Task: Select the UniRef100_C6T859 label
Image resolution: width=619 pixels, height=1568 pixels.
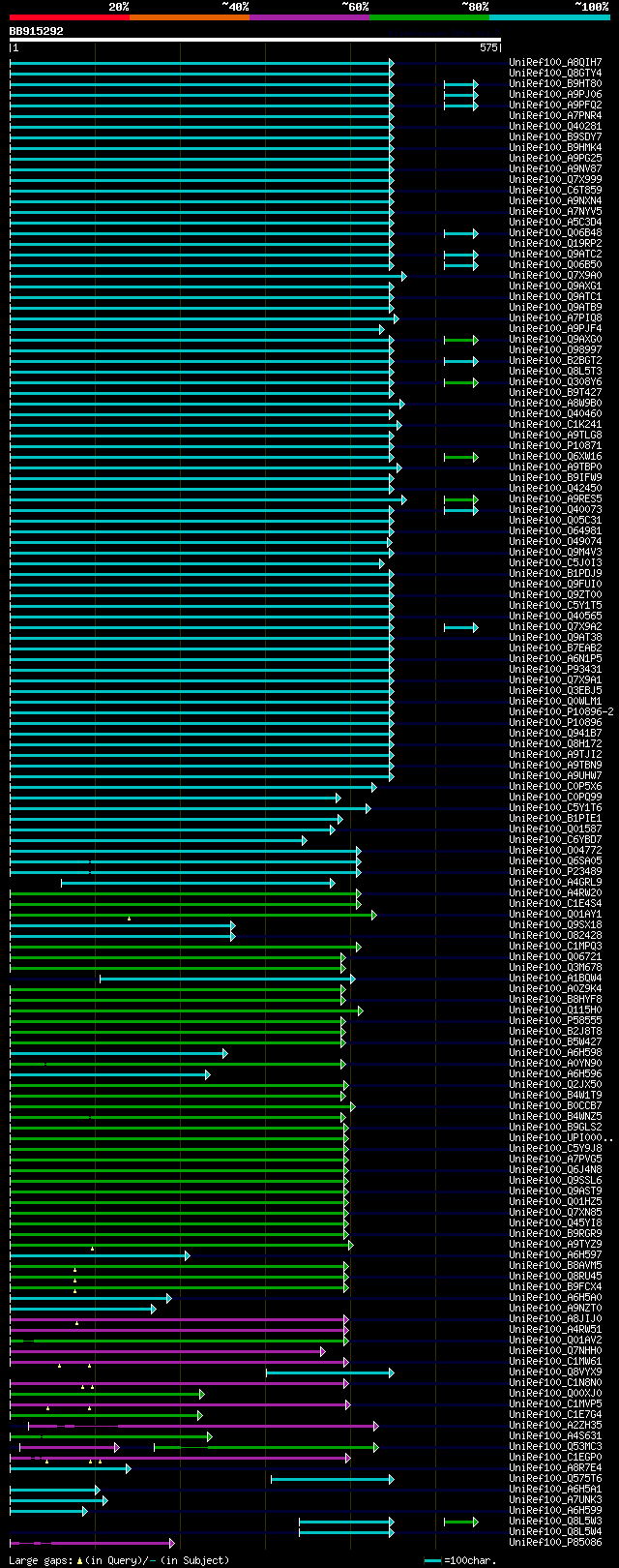Action: (555, 191)
